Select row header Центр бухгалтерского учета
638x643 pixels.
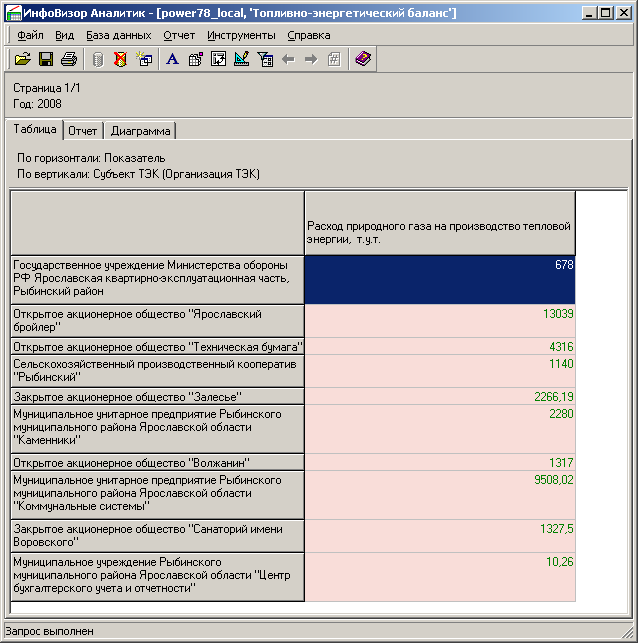coord(157,577)
